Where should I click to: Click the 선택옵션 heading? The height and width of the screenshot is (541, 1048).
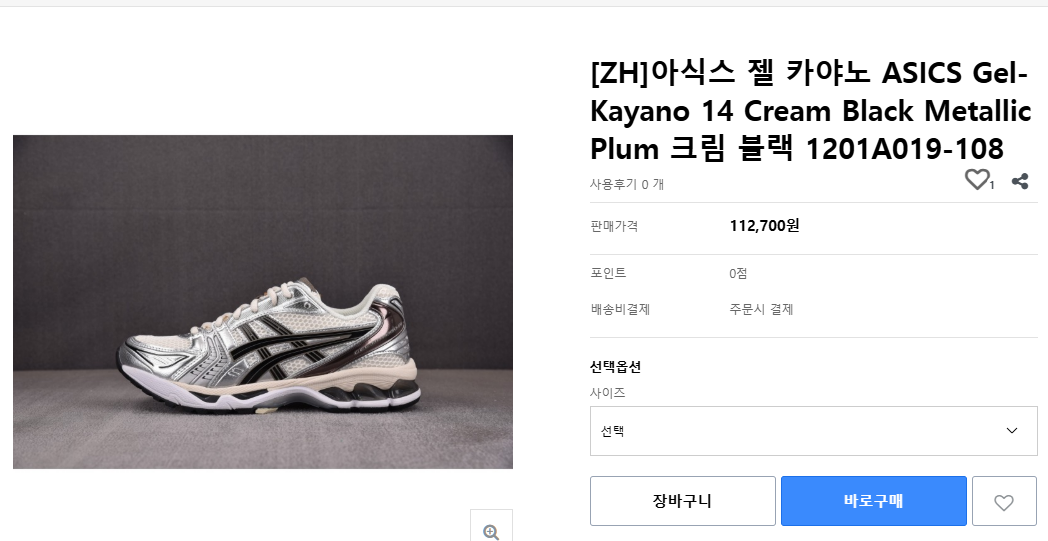coord(615,367)
